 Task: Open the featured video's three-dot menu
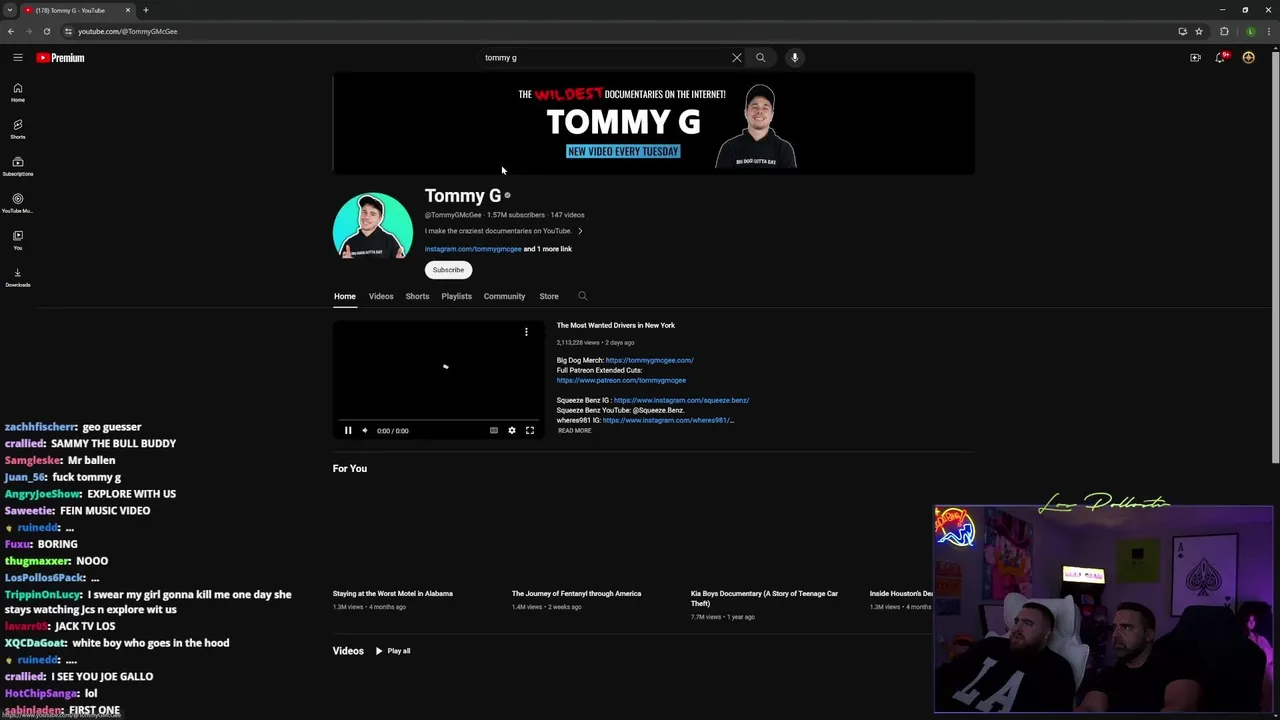pos(526,332)
